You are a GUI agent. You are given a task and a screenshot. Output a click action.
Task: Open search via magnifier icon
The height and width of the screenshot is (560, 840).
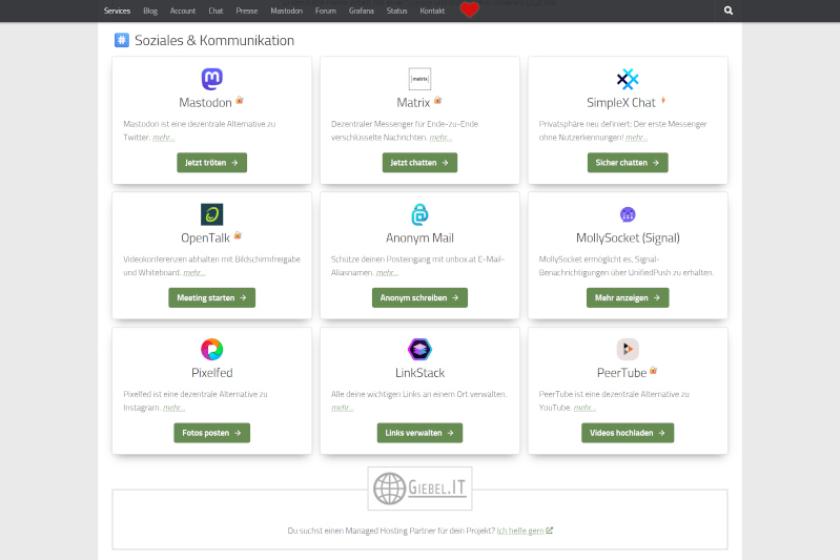(x=728, y=10)
